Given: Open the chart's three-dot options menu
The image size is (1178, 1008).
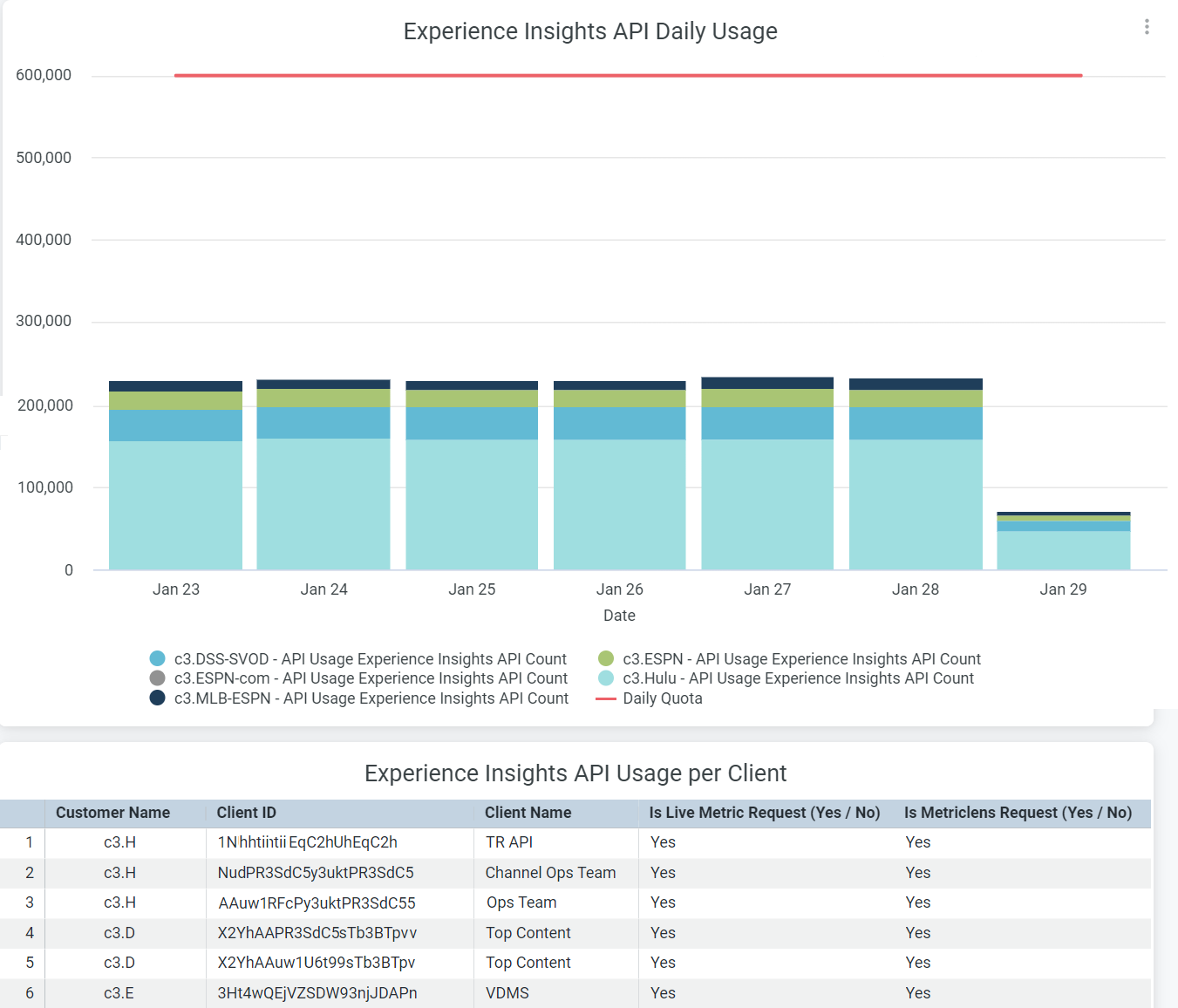Looking at the screenshot, I should pos(1147,27).
